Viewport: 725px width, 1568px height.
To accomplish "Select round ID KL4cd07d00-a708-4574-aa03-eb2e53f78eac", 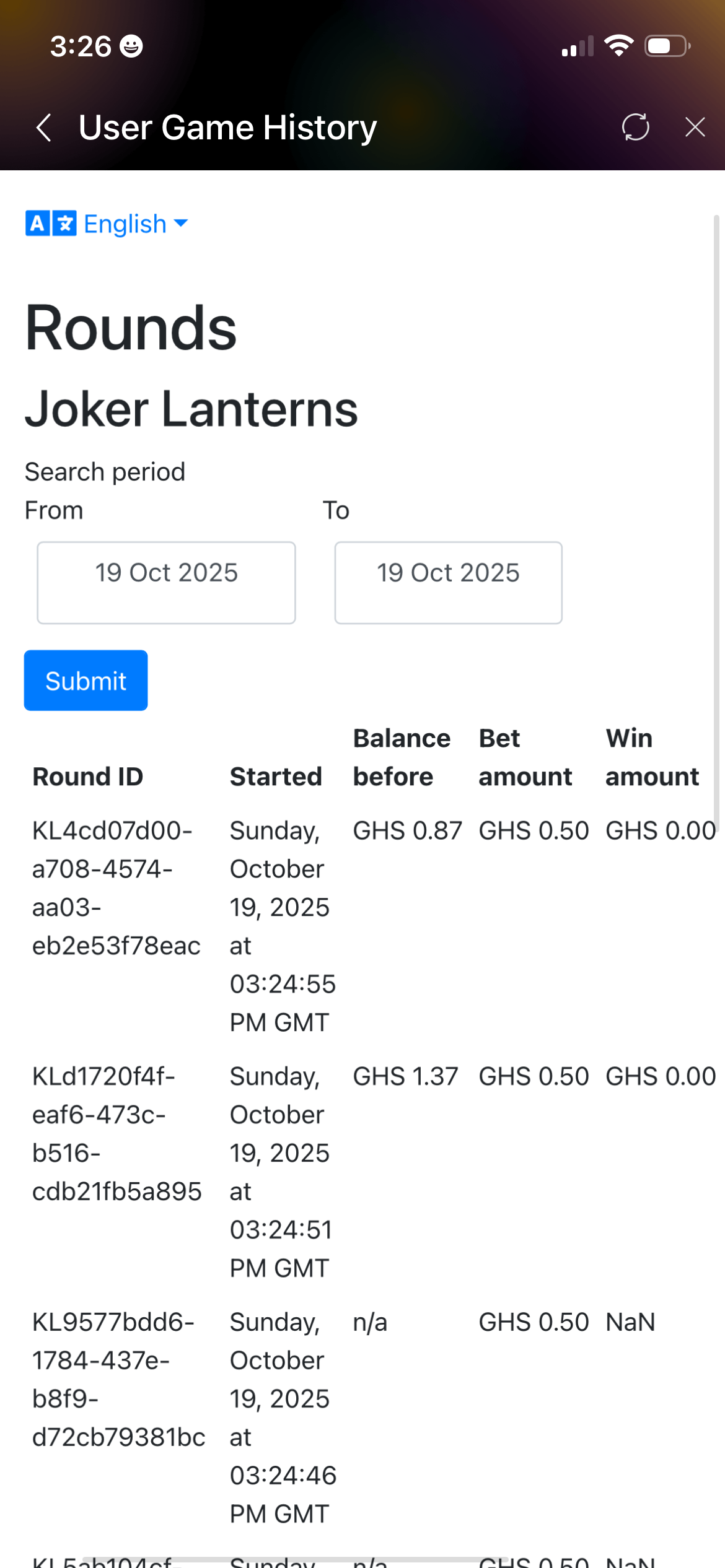I will (116, 888).
